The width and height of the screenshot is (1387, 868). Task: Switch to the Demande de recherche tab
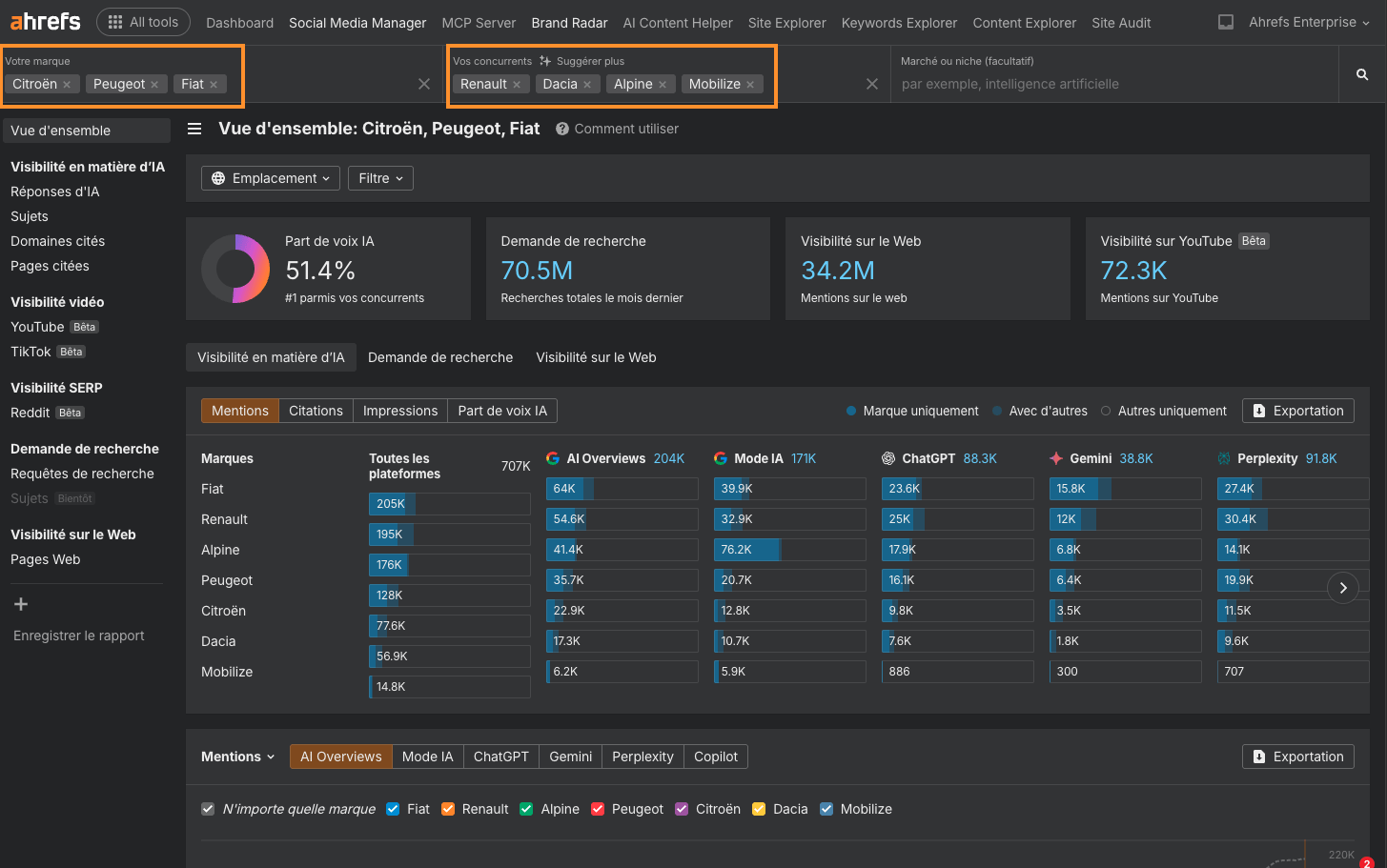click(x=440, y=357)
